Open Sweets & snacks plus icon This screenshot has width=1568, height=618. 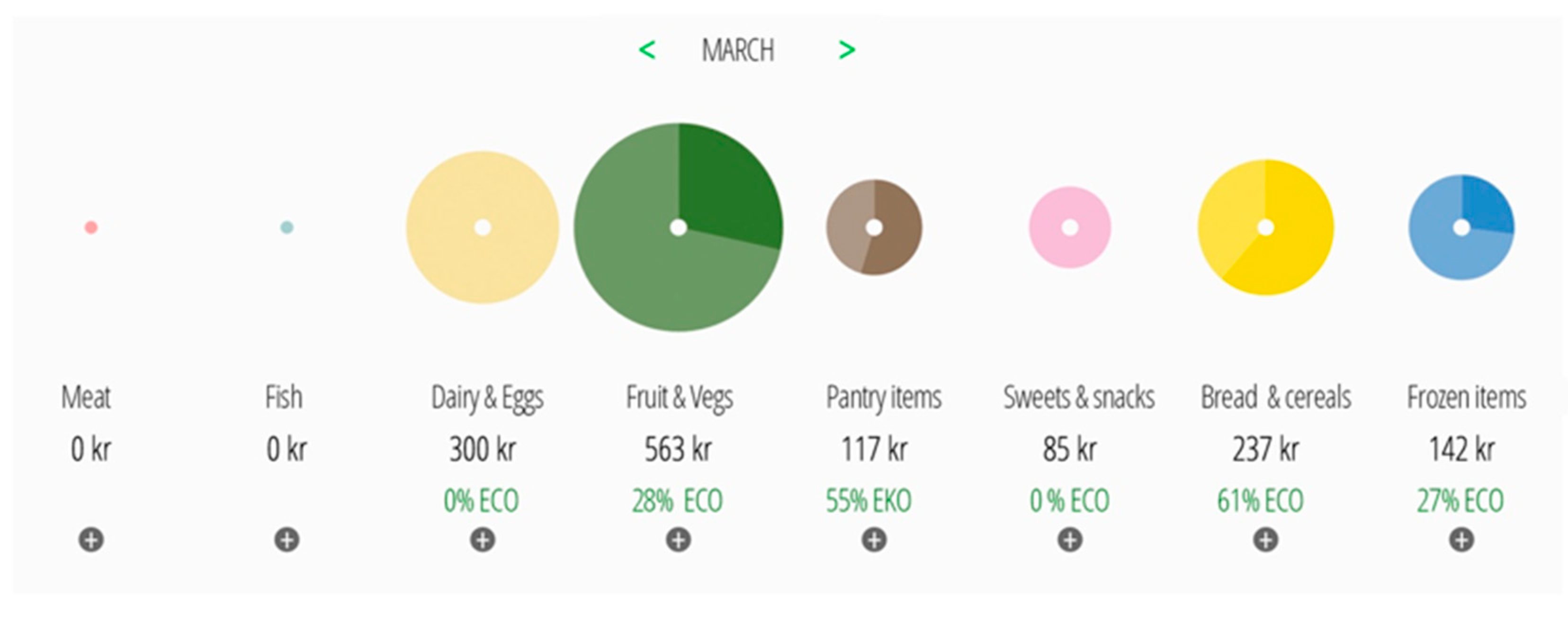tap(1069, 539)
